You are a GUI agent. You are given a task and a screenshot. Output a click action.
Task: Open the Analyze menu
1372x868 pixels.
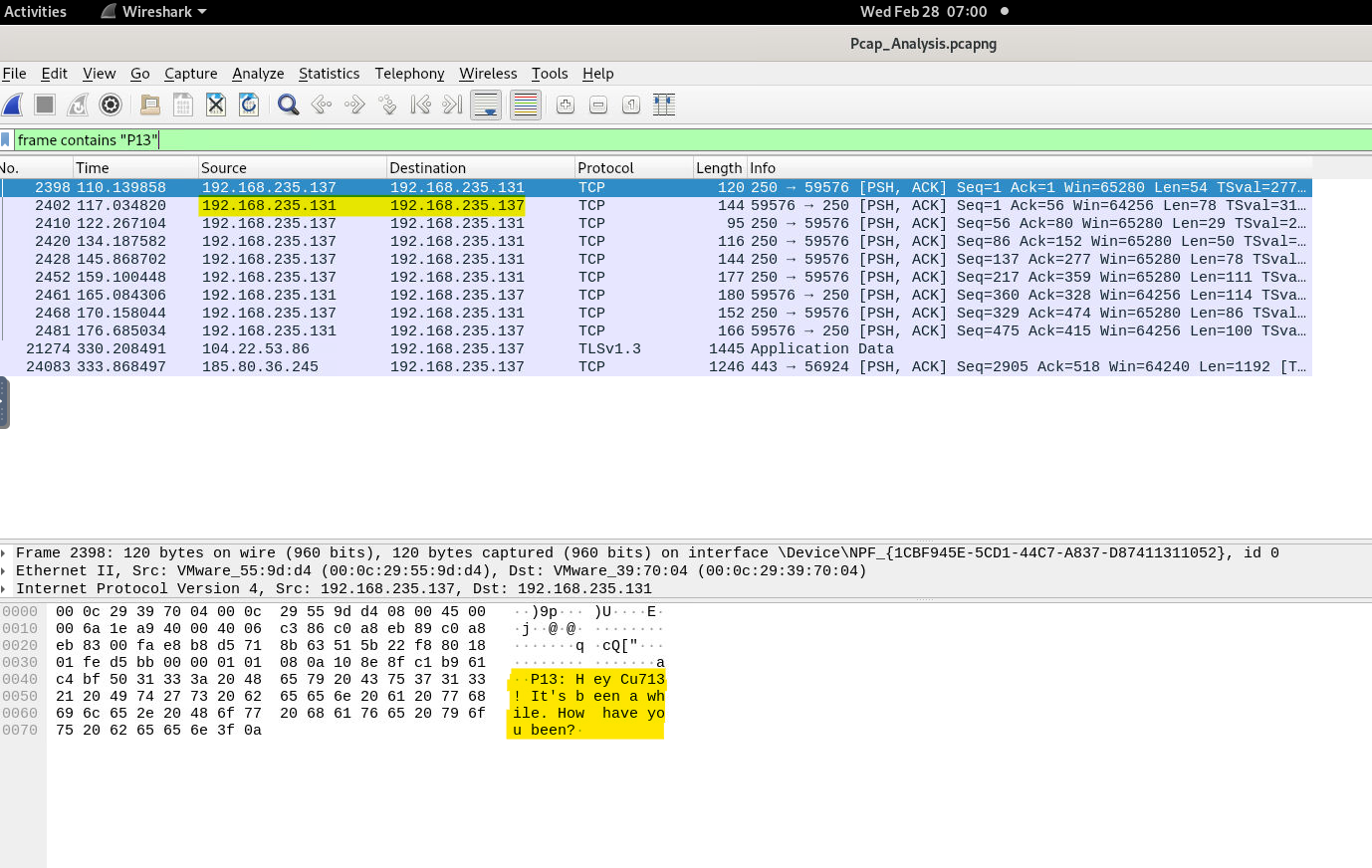click(258, 74)
